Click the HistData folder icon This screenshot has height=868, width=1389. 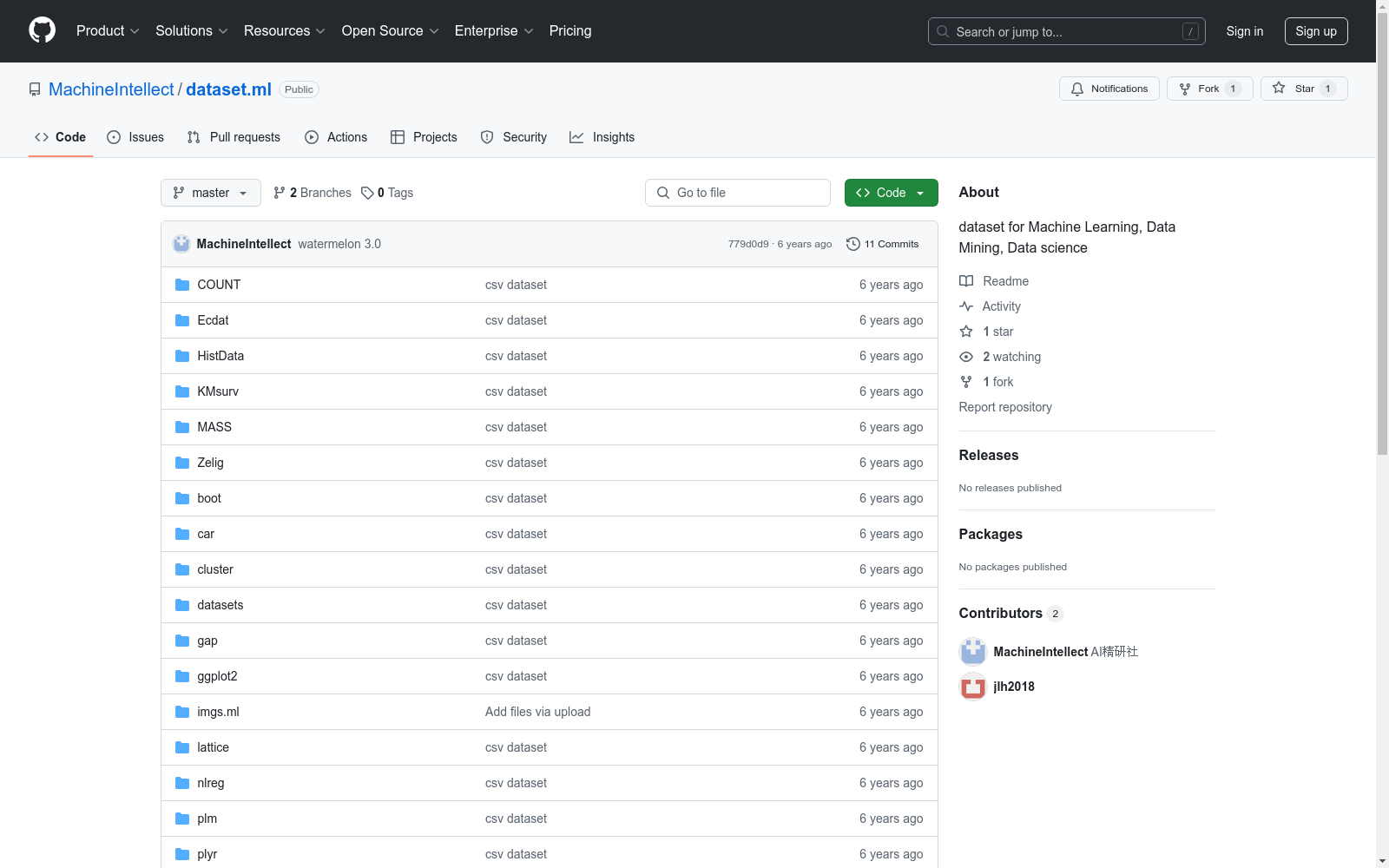tap(182, 356)
